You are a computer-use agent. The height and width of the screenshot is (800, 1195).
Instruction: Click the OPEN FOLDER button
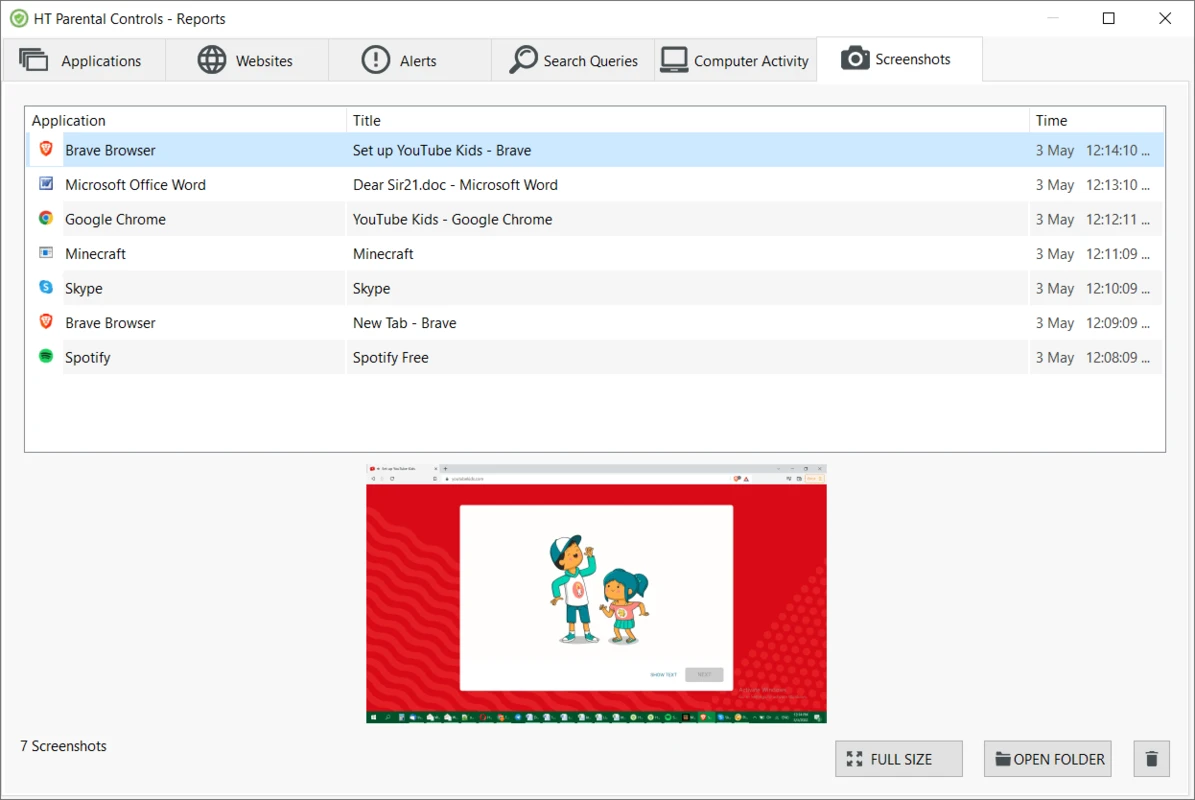(1048, 759)
